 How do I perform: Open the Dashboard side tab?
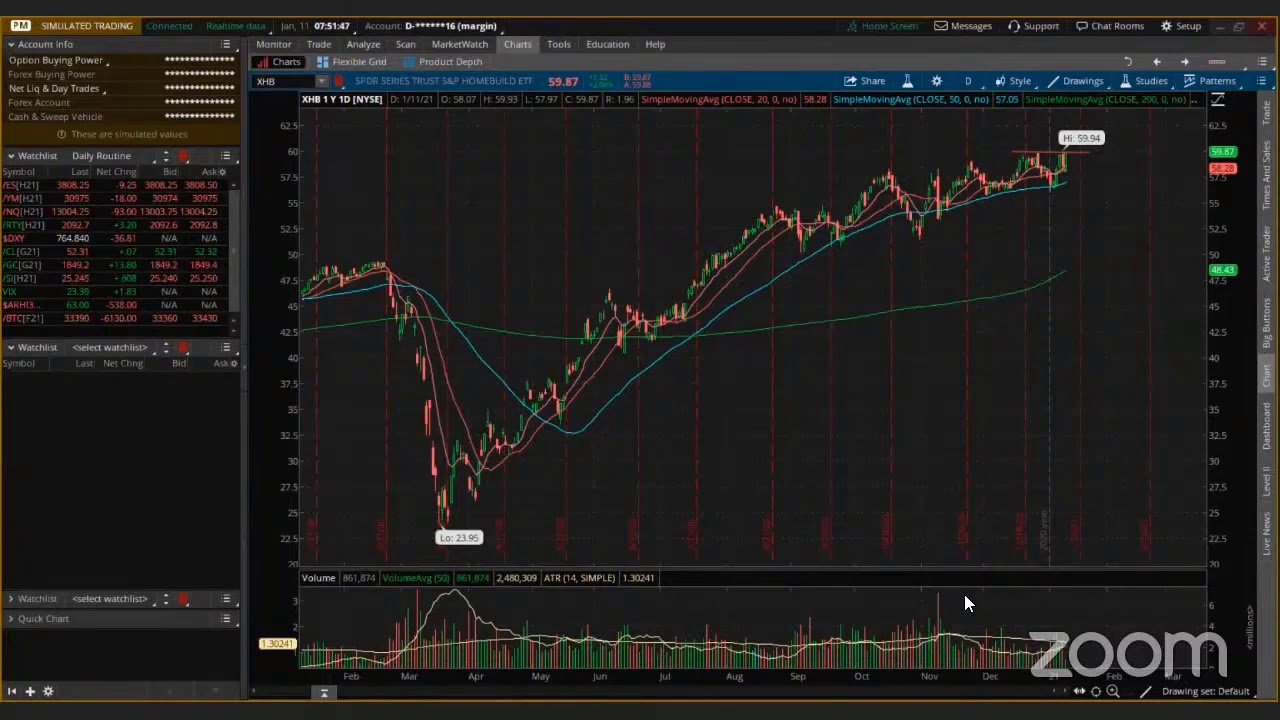point(1266,426)
